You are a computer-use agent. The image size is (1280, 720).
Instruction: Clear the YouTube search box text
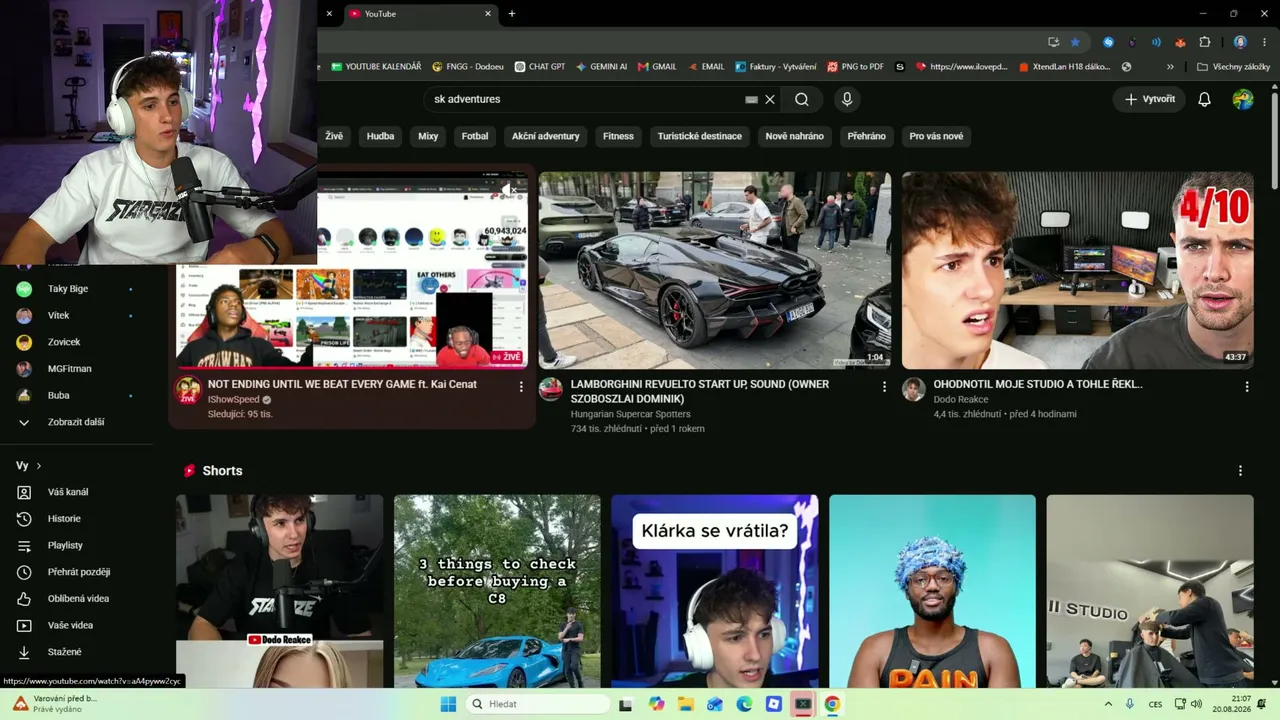coord(770,99)
